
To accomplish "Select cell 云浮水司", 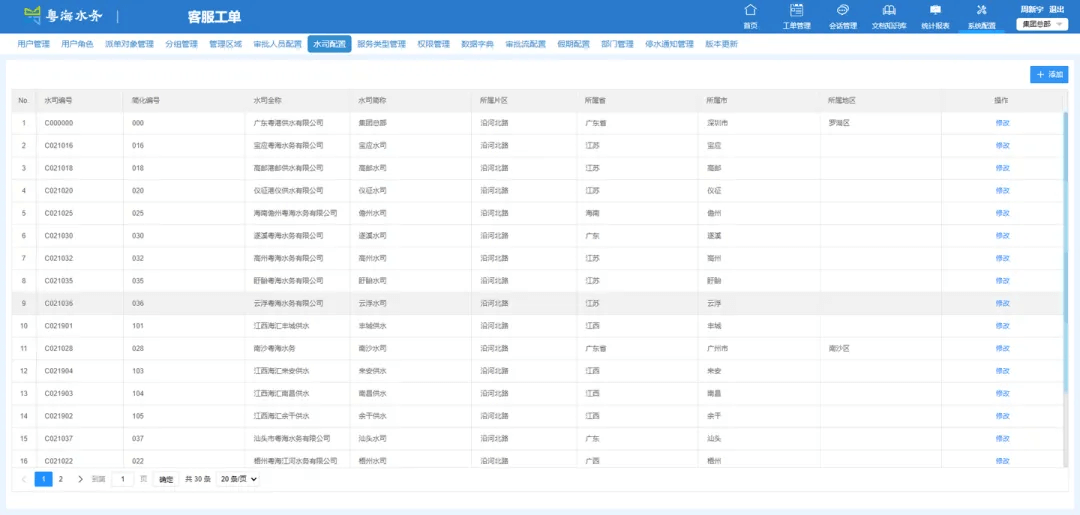I will [373, 304].
